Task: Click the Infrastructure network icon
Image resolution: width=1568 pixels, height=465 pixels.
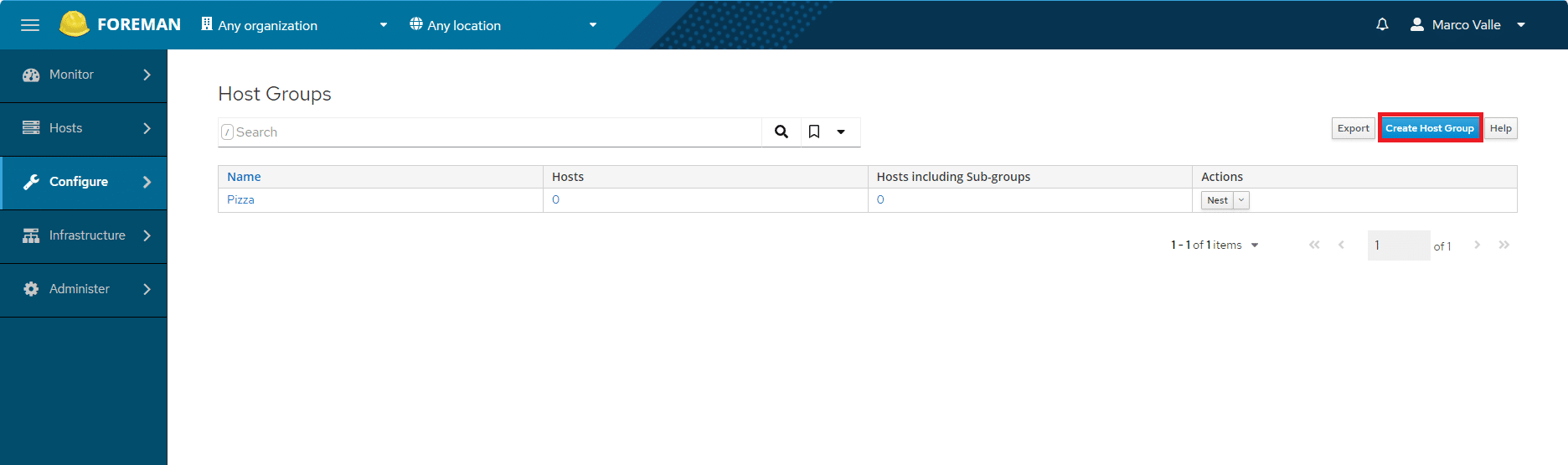Action: [x=31, y=235]
